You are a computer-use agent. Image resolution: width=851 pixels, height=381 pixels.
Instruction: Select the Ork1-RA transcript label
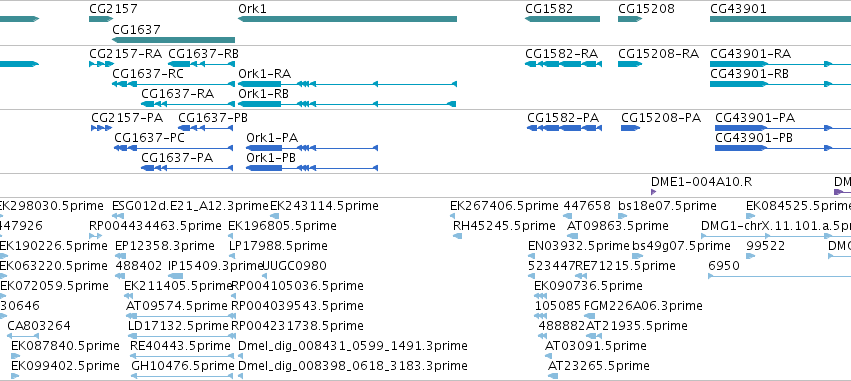point(264,74)
